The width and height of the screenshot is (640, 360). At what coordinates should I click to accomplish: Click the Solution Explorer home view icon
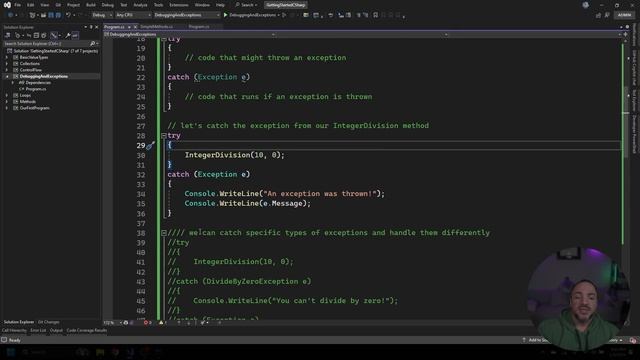click(7, 36)
